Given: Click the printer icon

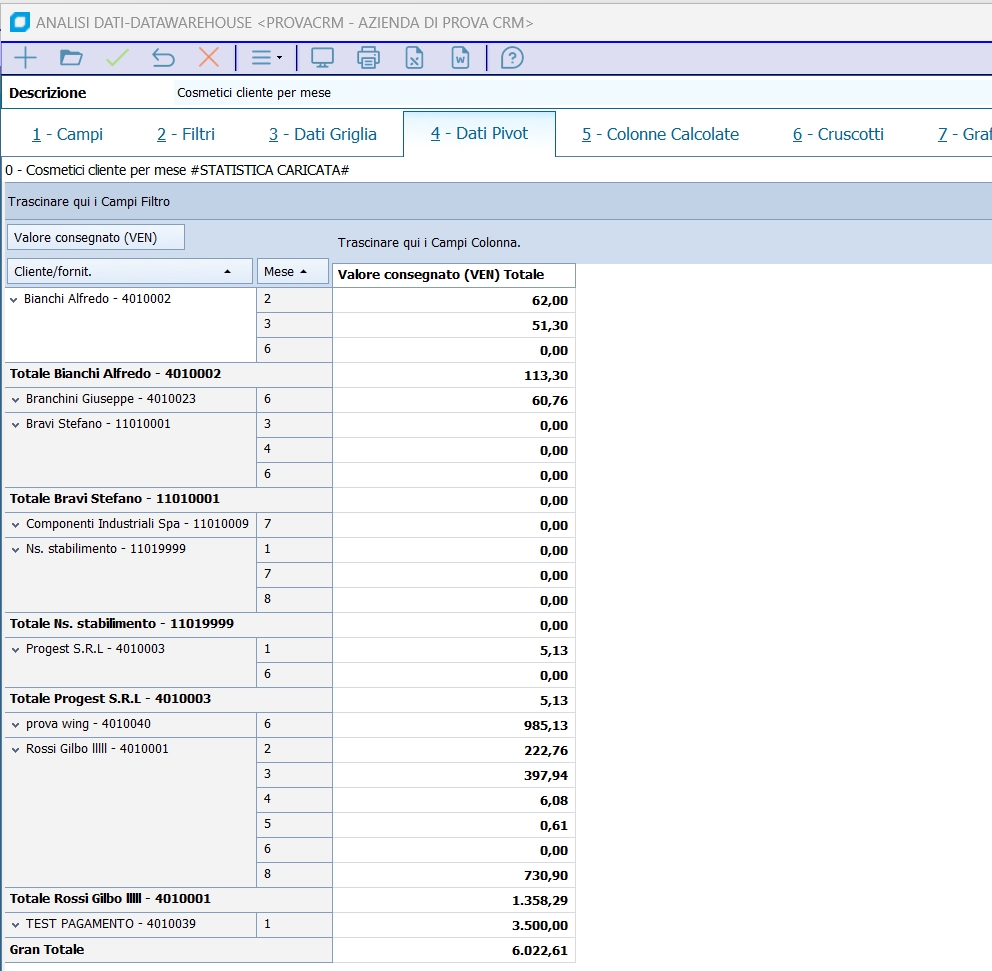Looking at the screenshot, I should [368, 58].
